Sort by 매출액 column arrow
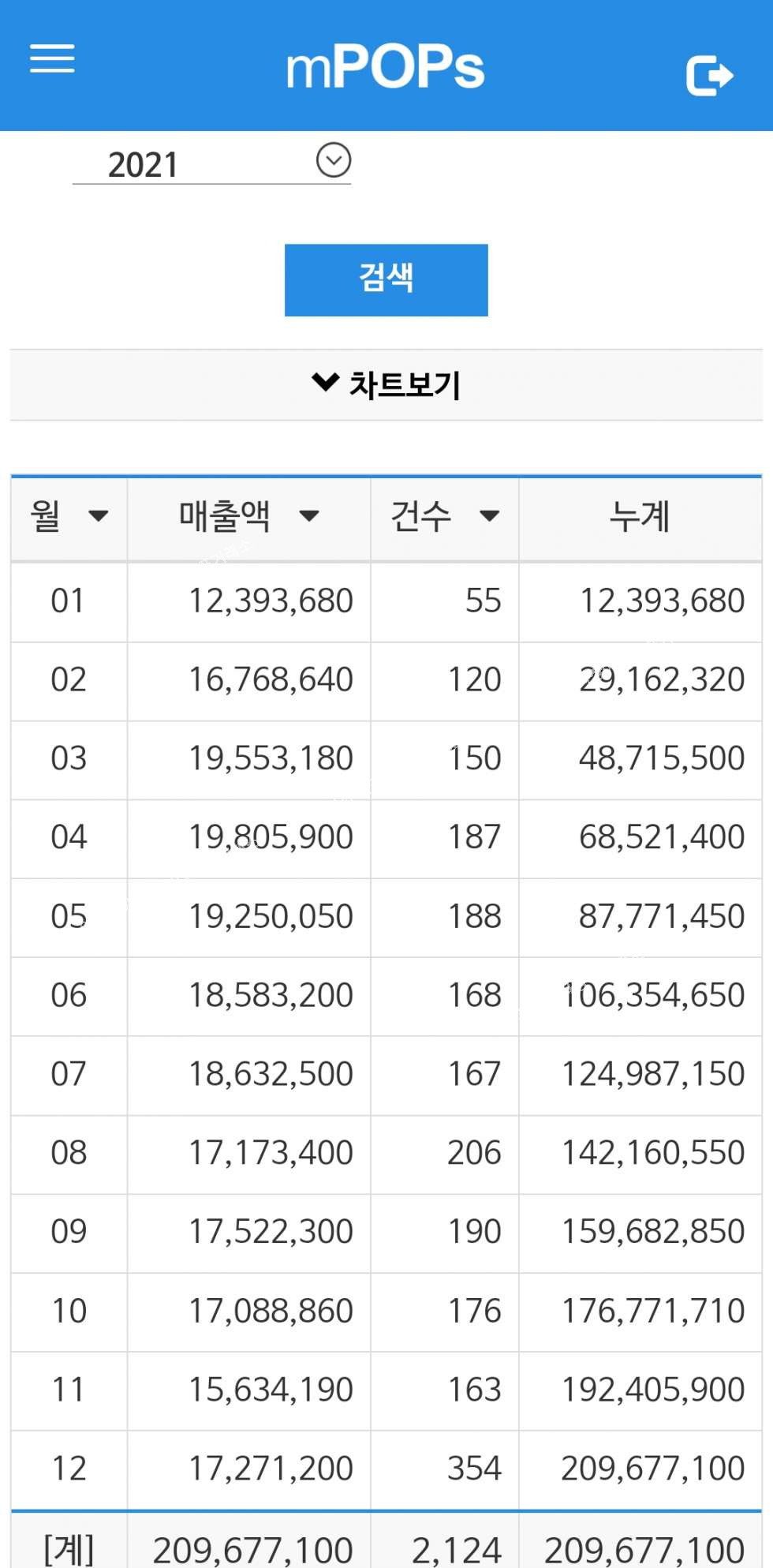Image resolution: width=773 pixels, height=1568 pixels. (x=309, y=516)
